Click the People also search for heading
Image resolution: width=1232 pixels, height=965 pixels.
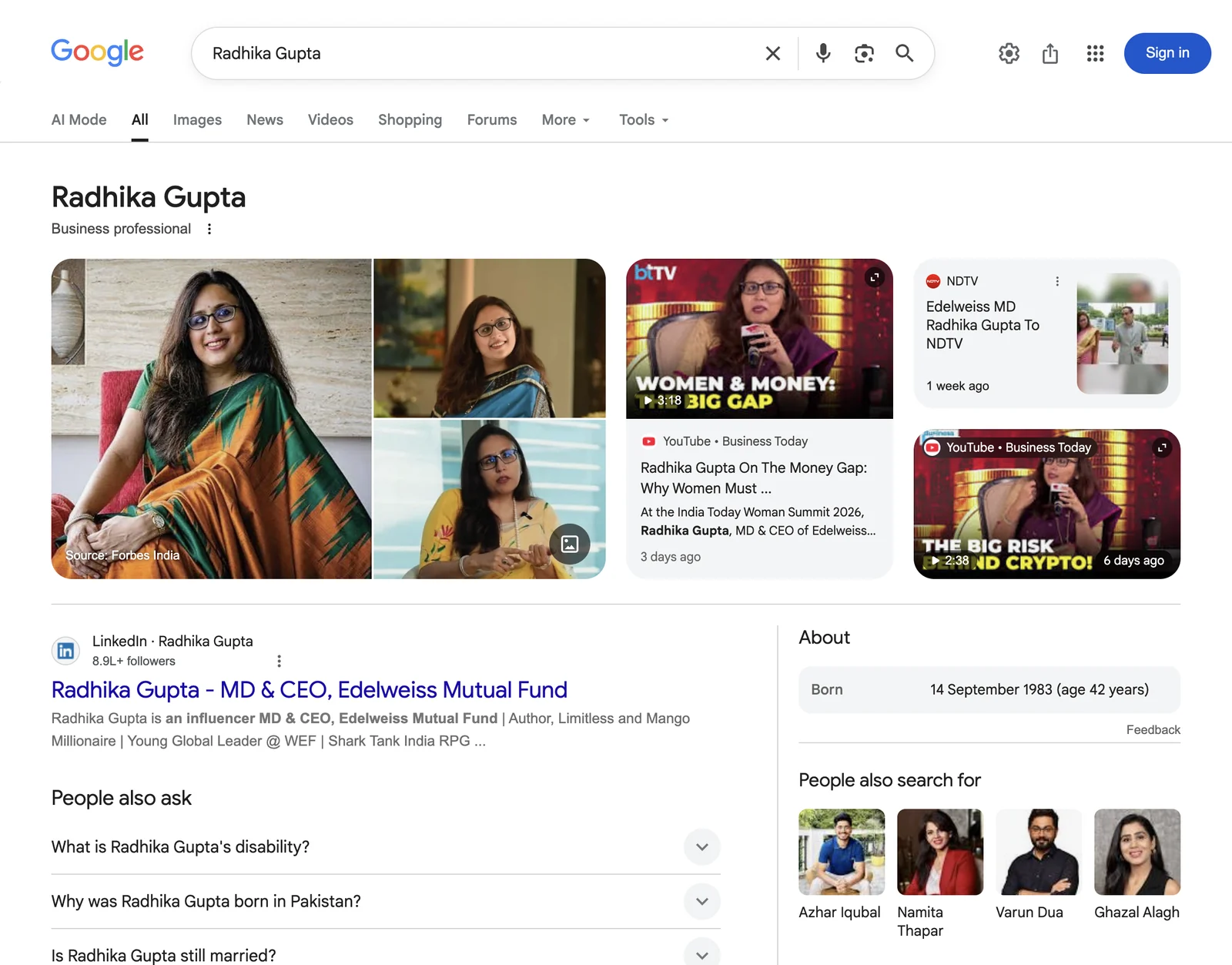coord(889,780)
